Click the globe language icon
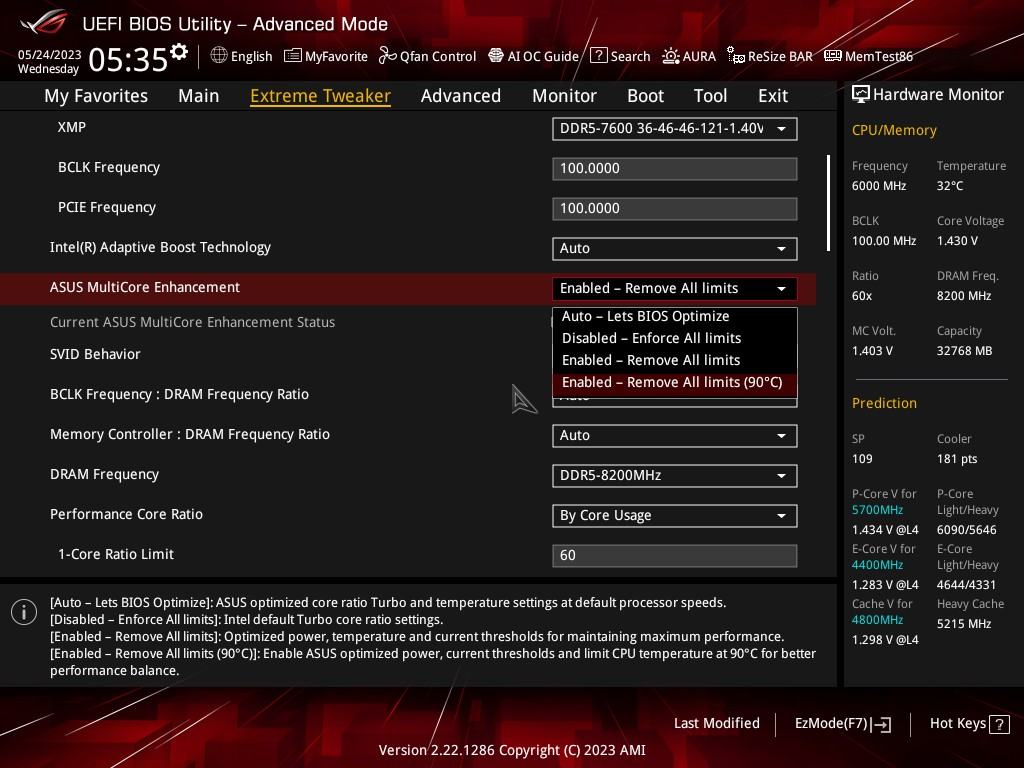Viewport: 1024px width, 768px height. 219,56
